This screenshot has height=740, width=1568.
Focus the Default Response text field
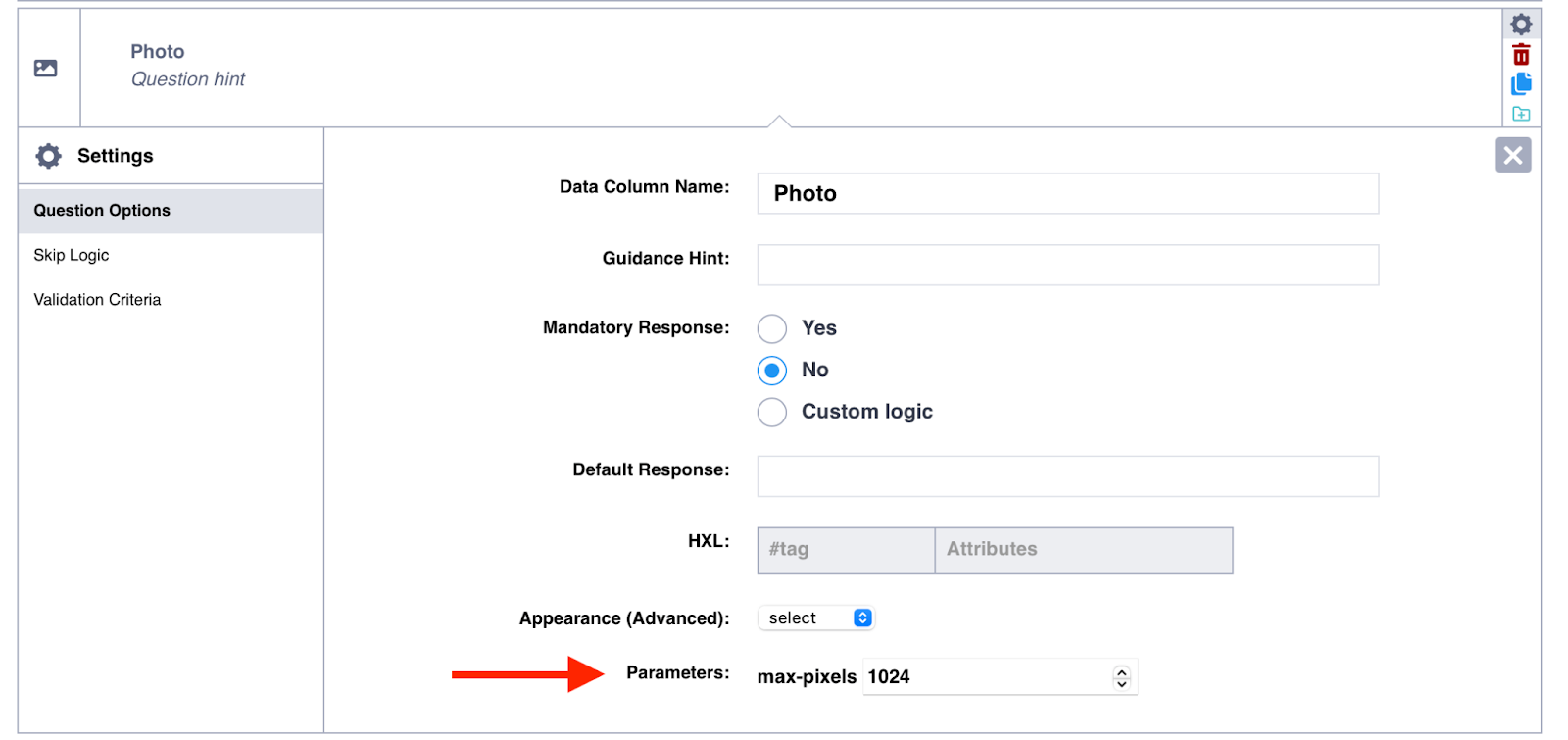click(x=1067, y=476)
